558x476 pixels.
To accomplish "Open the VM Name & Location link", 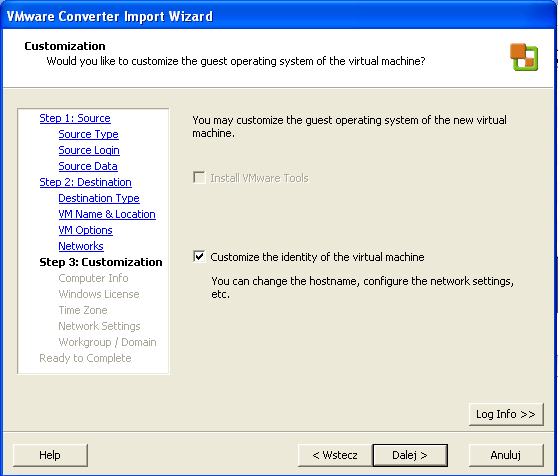I will pos(107,214).
